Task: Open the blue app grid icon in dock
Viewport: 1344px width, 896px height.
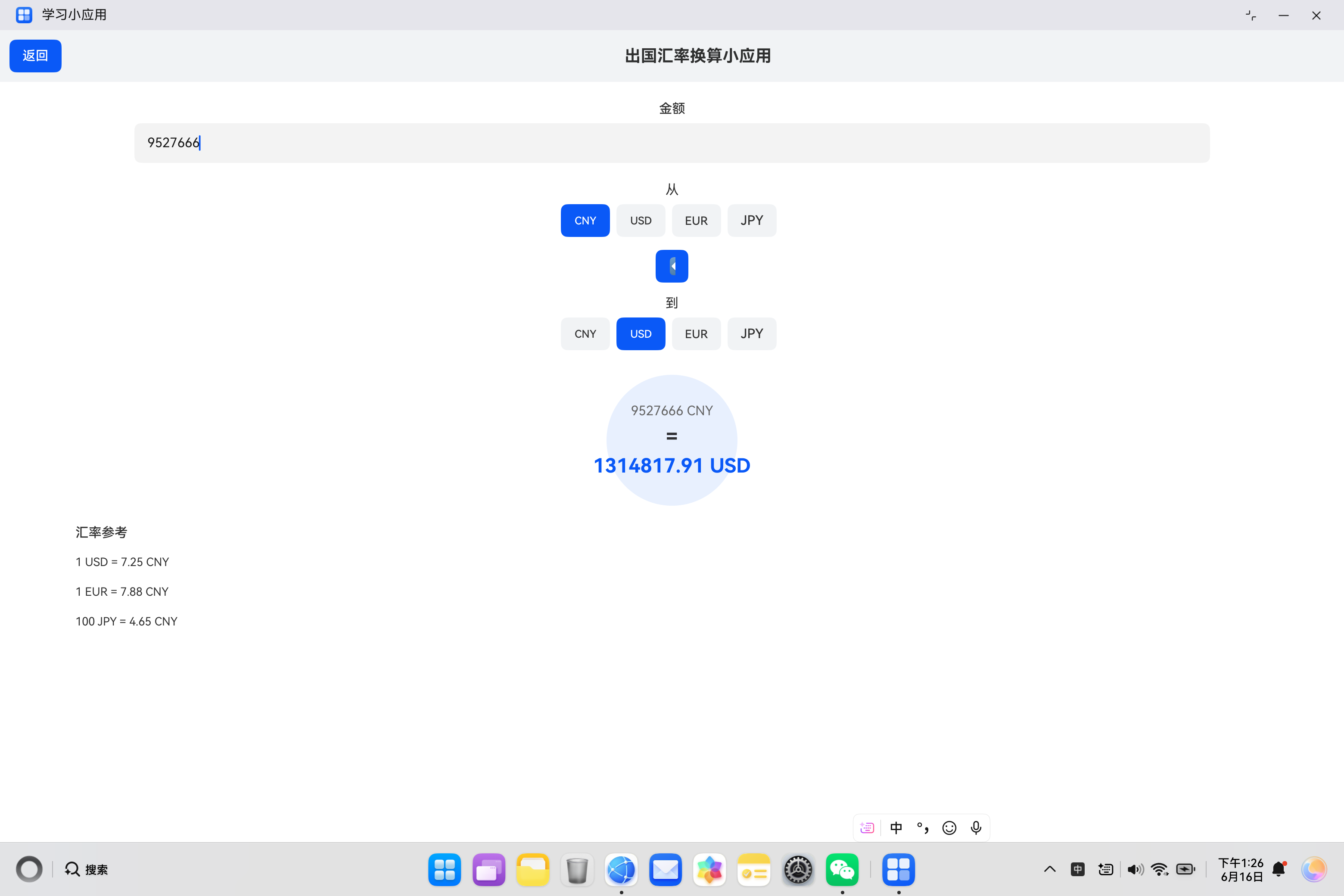Action: tap(445, 869)
